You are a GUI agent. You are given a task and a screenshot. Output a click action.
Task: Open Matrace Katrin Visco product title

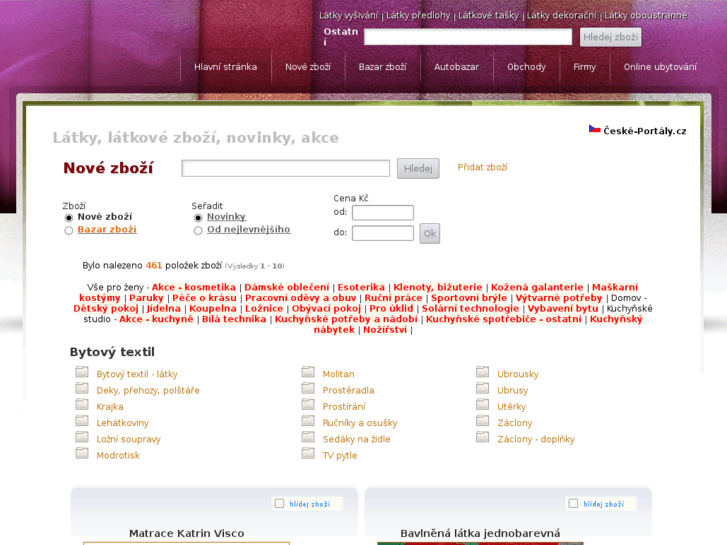186,533
